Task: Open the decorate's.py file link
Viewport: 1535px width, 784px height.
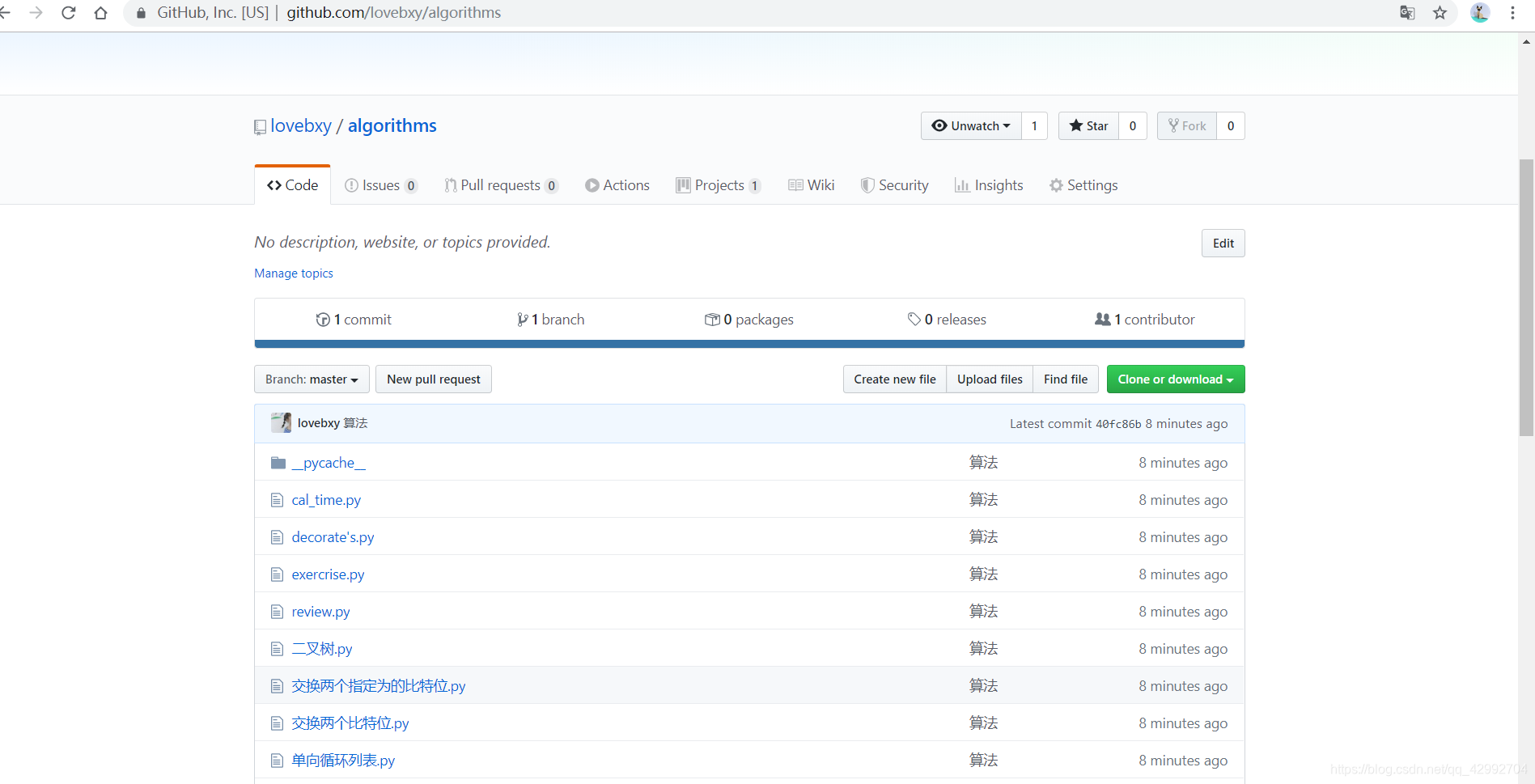Action: pos(333,537)
